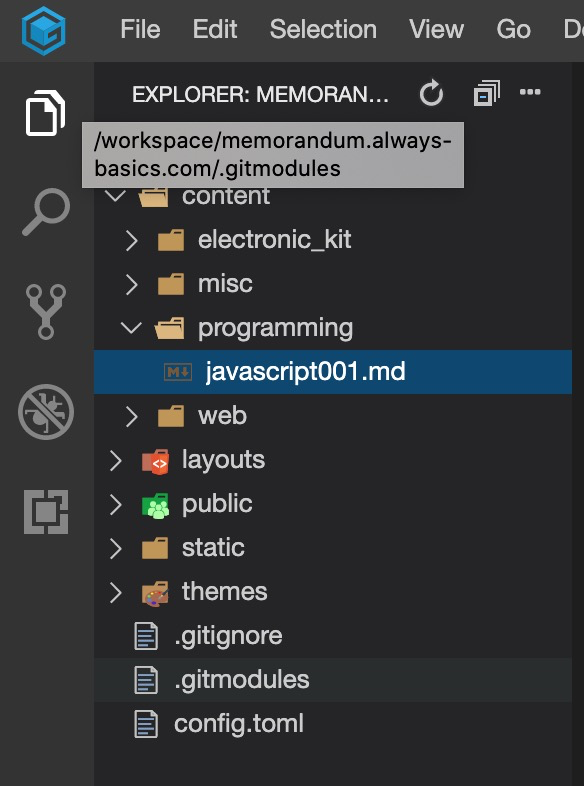Open the .gitignore file
The height and width of the screenshot is (786, 584).
tap(333, 636)
